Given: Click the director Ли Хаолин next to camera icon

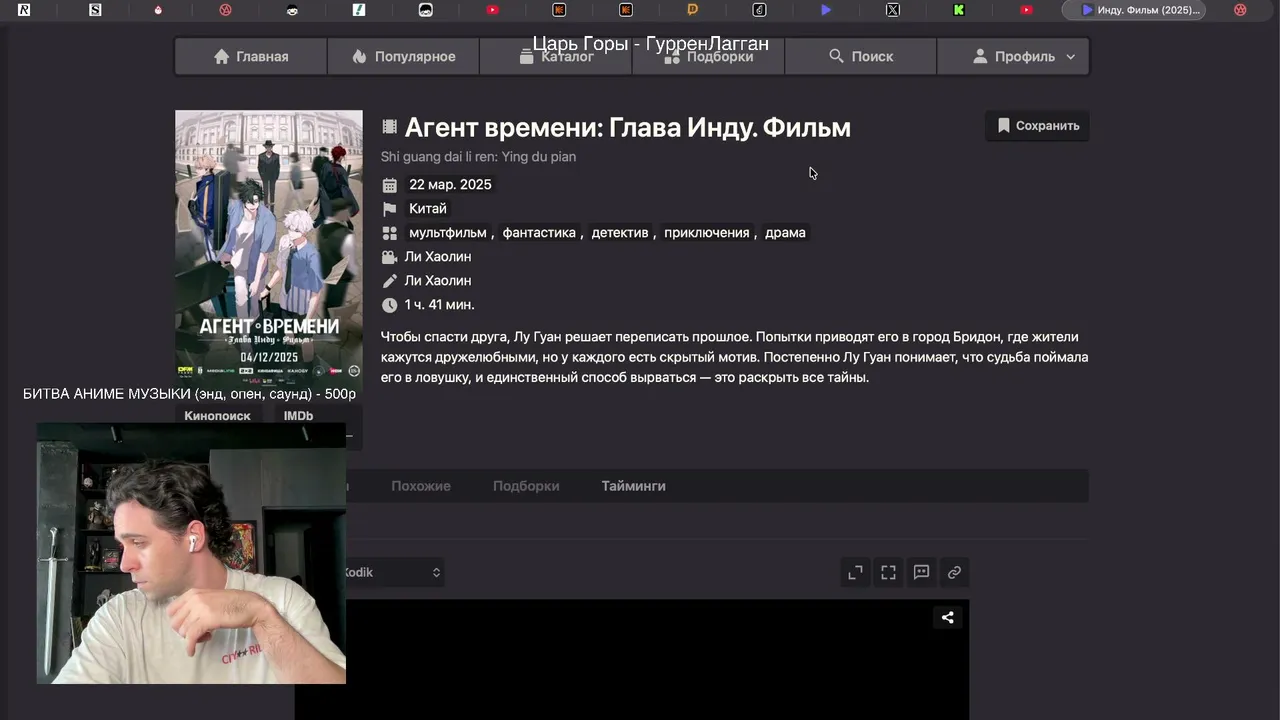Looking at the screenshot, I should [438, 257].
